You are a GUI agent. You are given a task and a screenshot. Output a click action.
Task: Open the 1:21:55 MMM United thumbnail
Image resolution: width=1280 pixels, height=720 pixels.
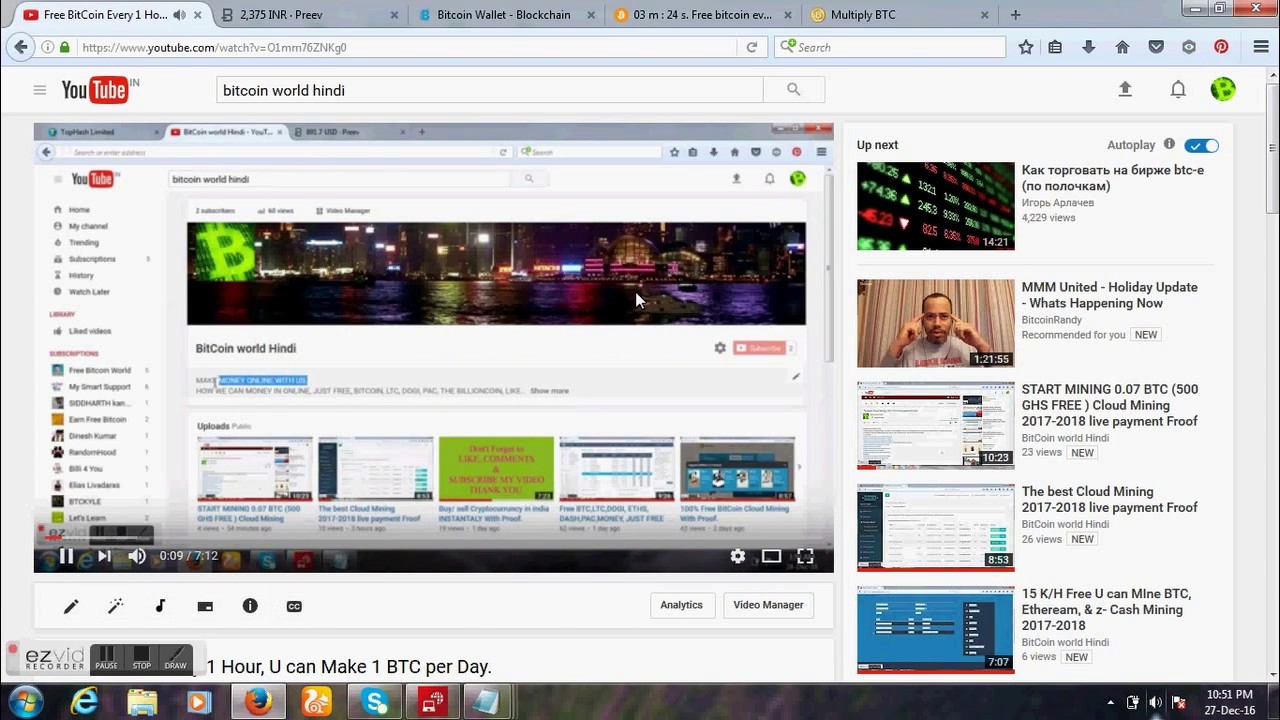(935, 323)
